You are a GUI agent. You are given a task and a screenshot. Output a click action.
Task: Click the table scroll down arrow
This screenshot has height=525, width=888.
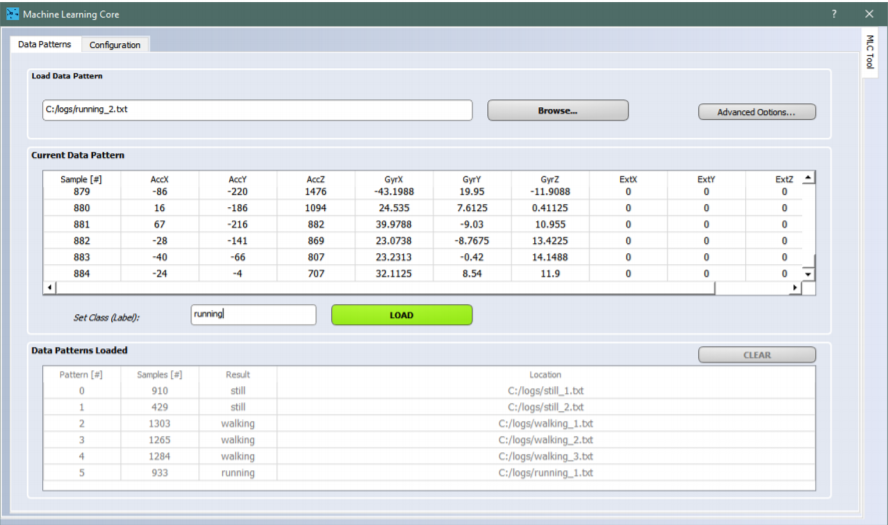click(x=808, y=274)
